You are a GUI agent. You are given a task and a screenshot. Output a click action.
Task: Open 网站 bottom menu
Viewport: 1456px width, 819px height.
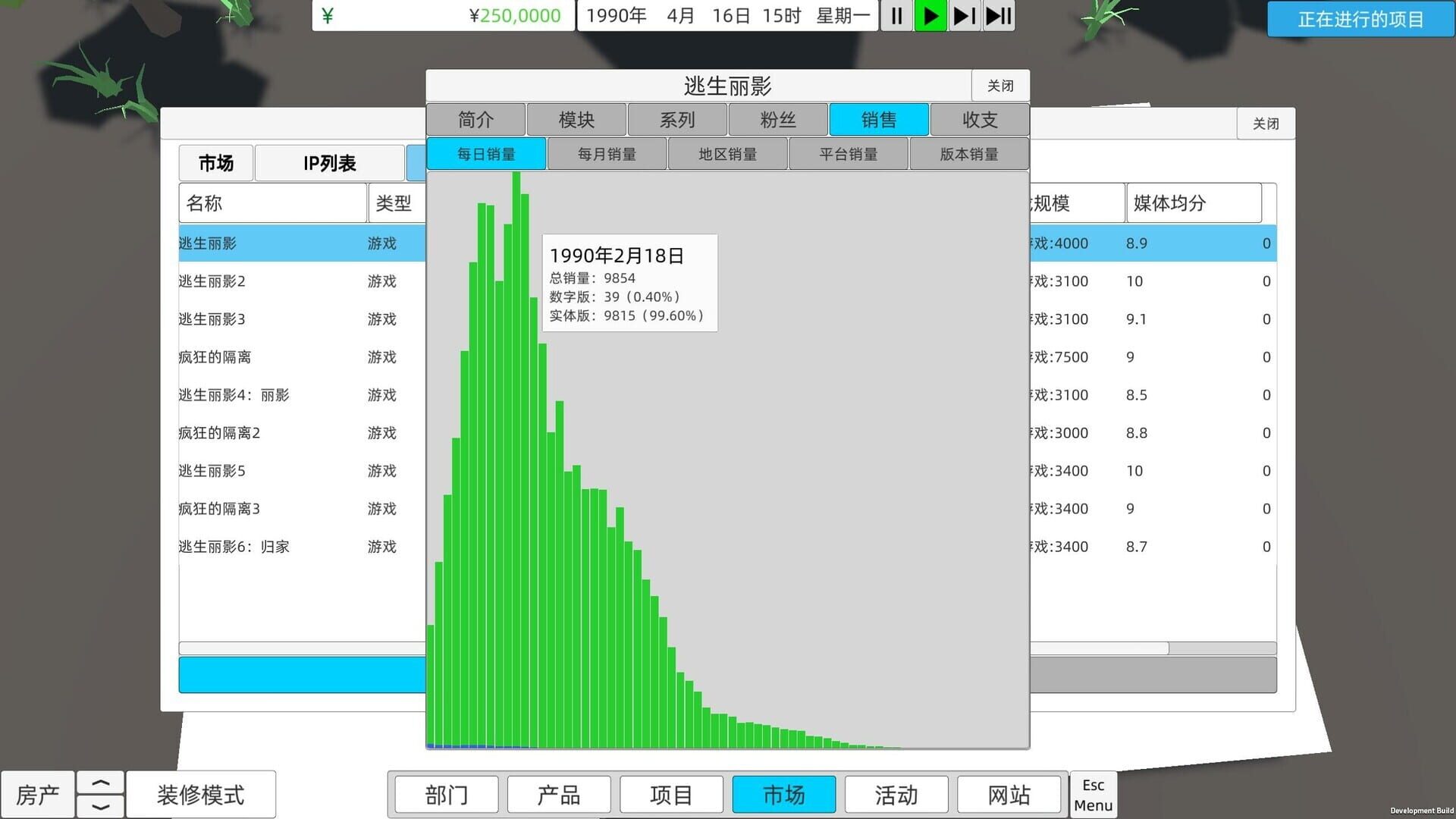click(x=1009, y=795)
